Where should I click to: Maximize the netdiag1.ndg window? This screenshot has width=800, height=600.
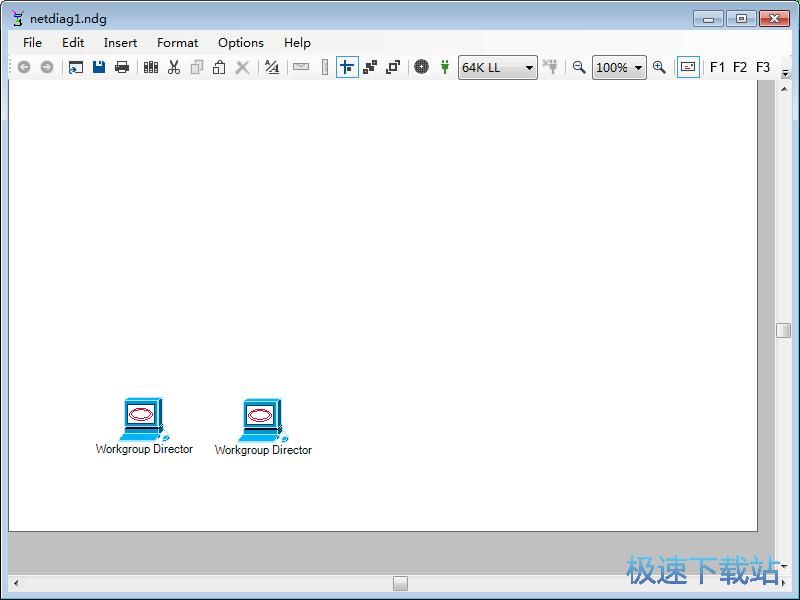coord(741,19)
